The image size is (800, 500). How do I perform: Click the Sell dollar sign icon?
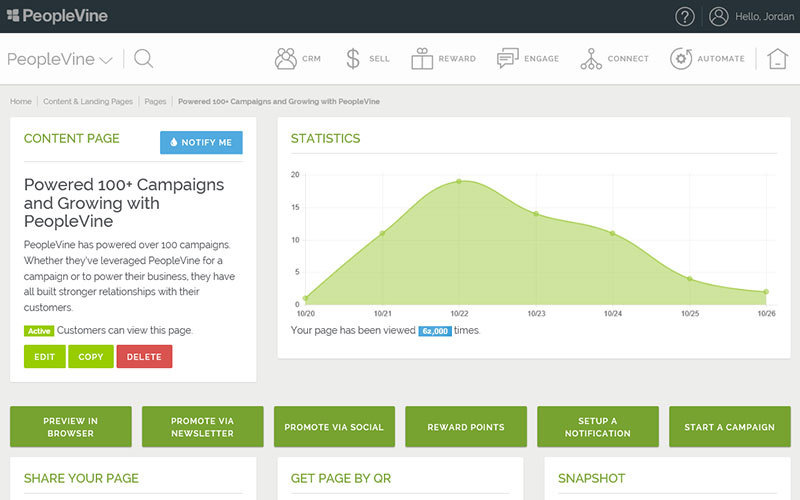click(353, 59)
